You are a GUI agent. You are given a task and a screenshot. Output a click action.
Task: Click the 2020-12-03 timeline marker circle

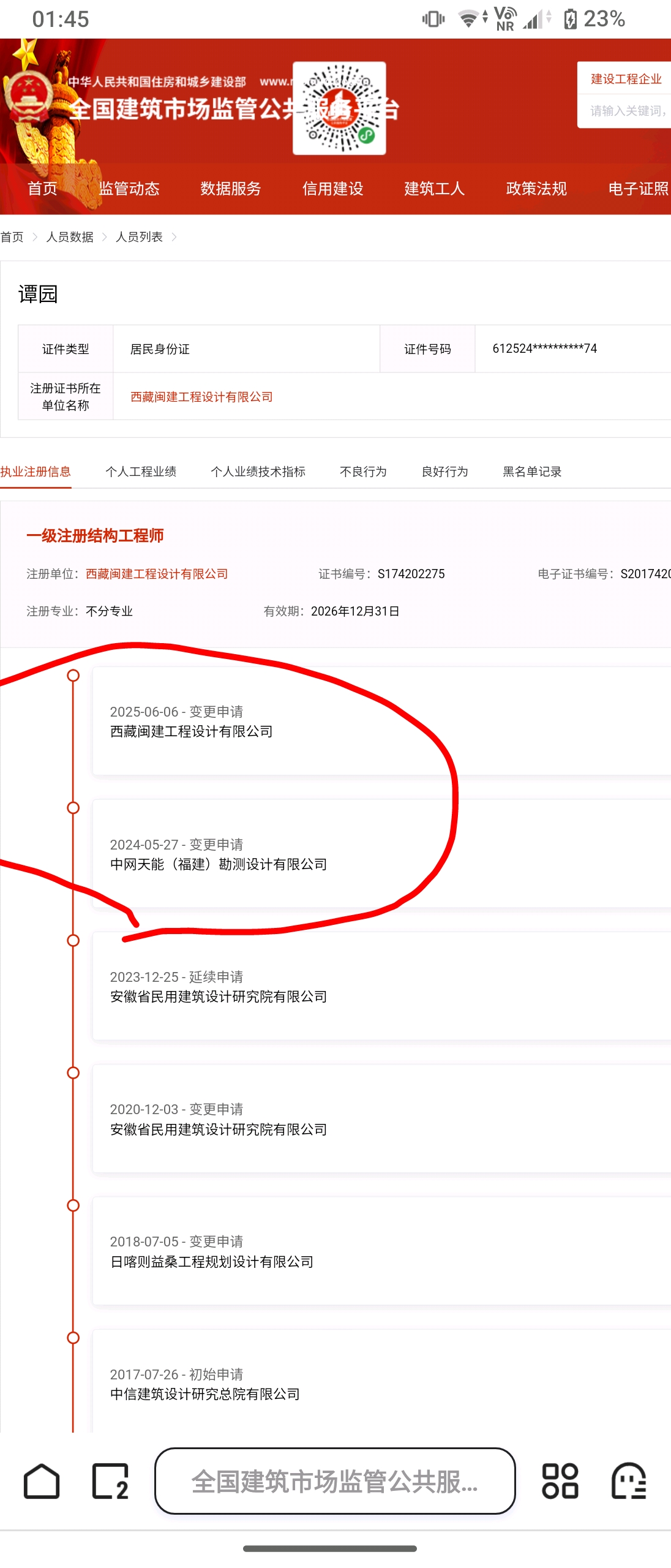(x=73, y=1072)
